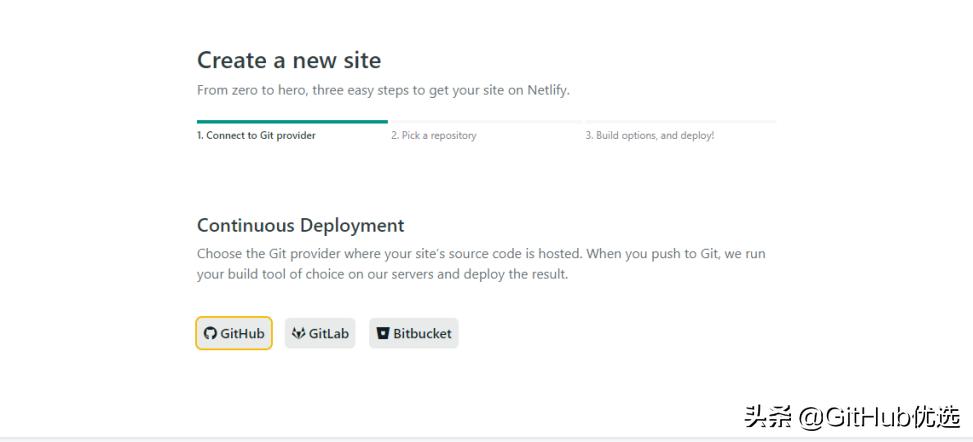
Task: Open step 1 Connect to Git provider
Action: [256, 135]
